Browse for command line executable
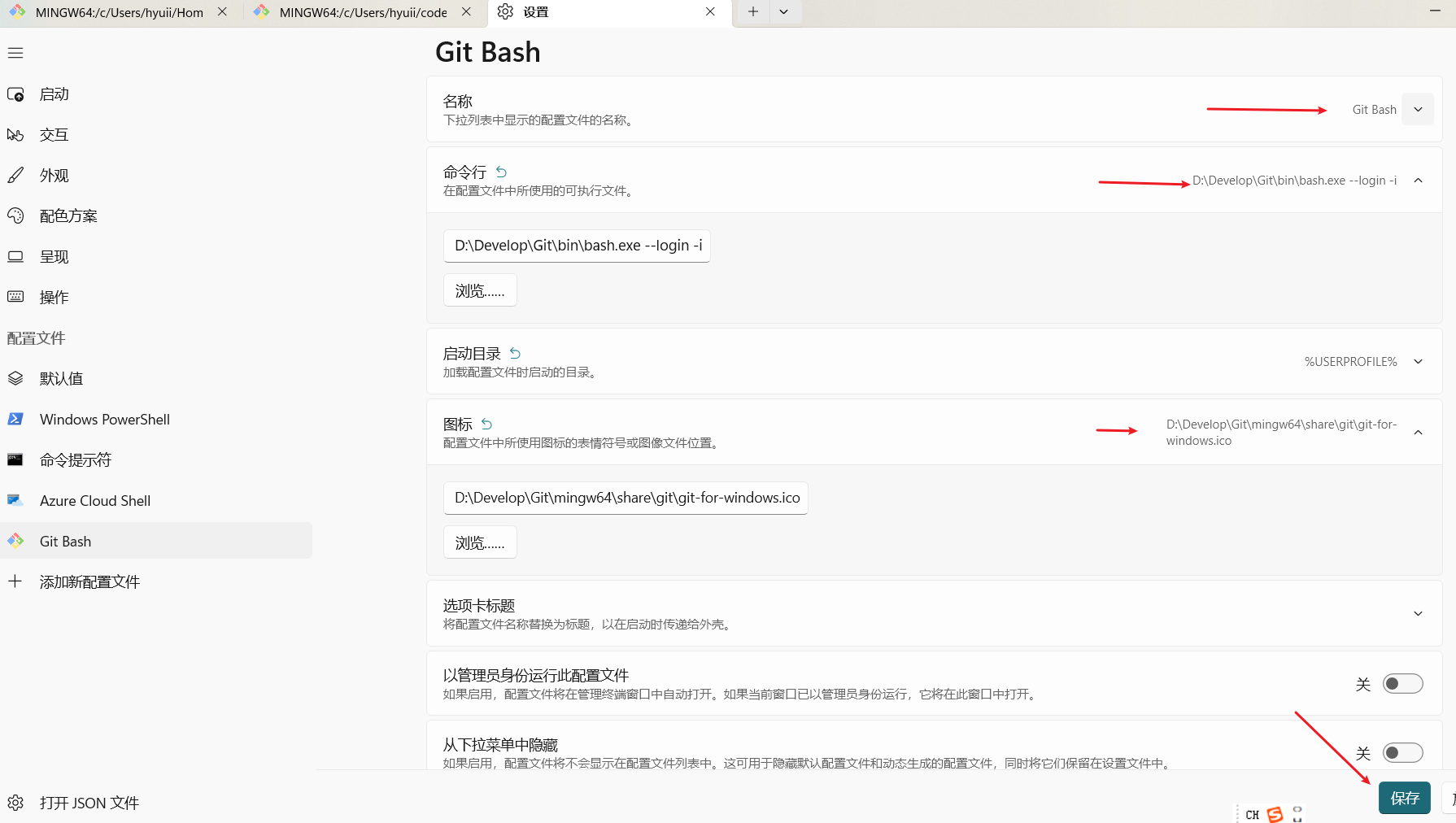1456x823 pixels. pos(480,291)
